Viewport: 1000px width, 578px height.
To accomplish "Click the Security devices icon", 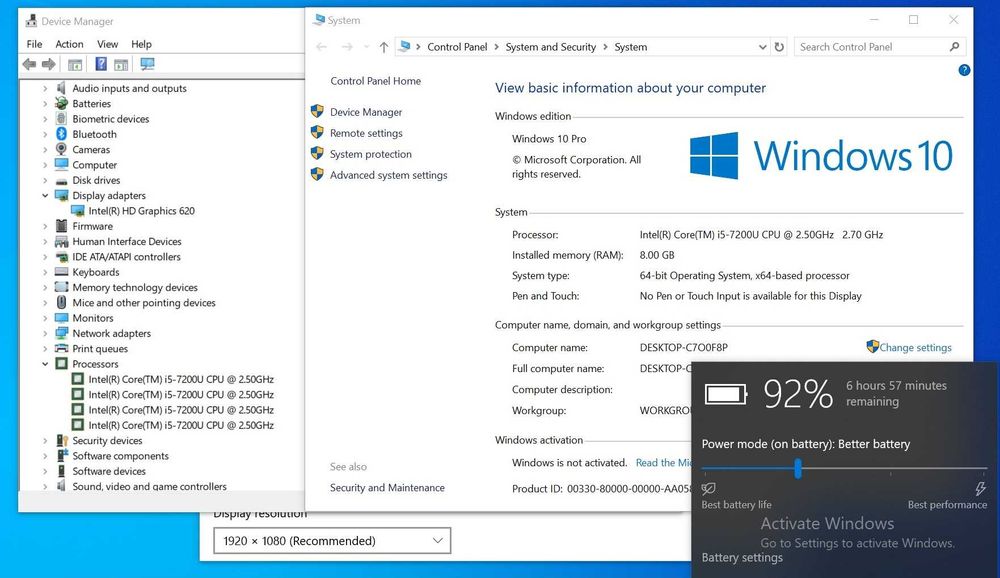I will [61, 440].
